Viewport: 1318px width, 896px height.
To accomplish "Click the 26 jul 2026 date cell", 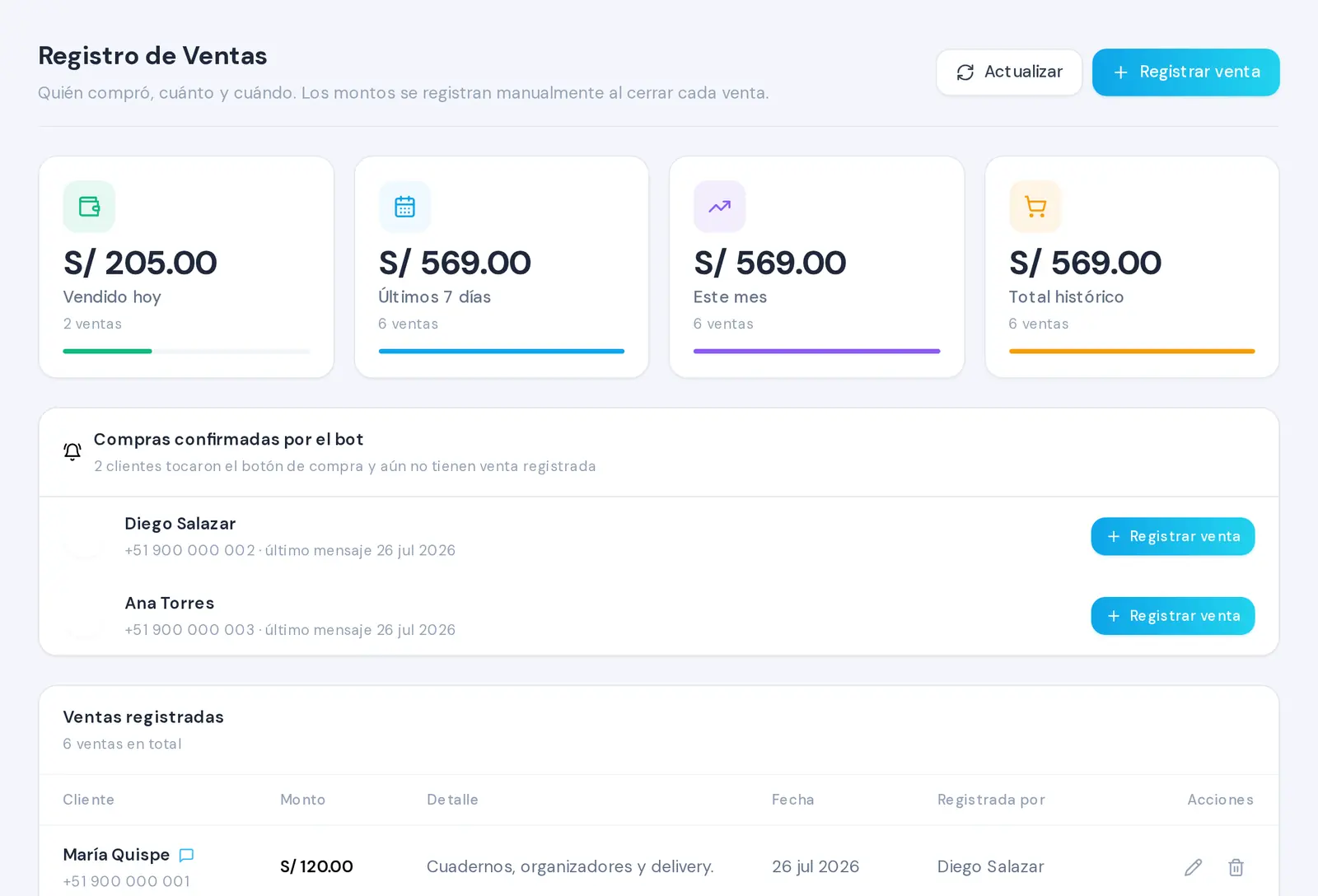I will click(x=816, y=866).
